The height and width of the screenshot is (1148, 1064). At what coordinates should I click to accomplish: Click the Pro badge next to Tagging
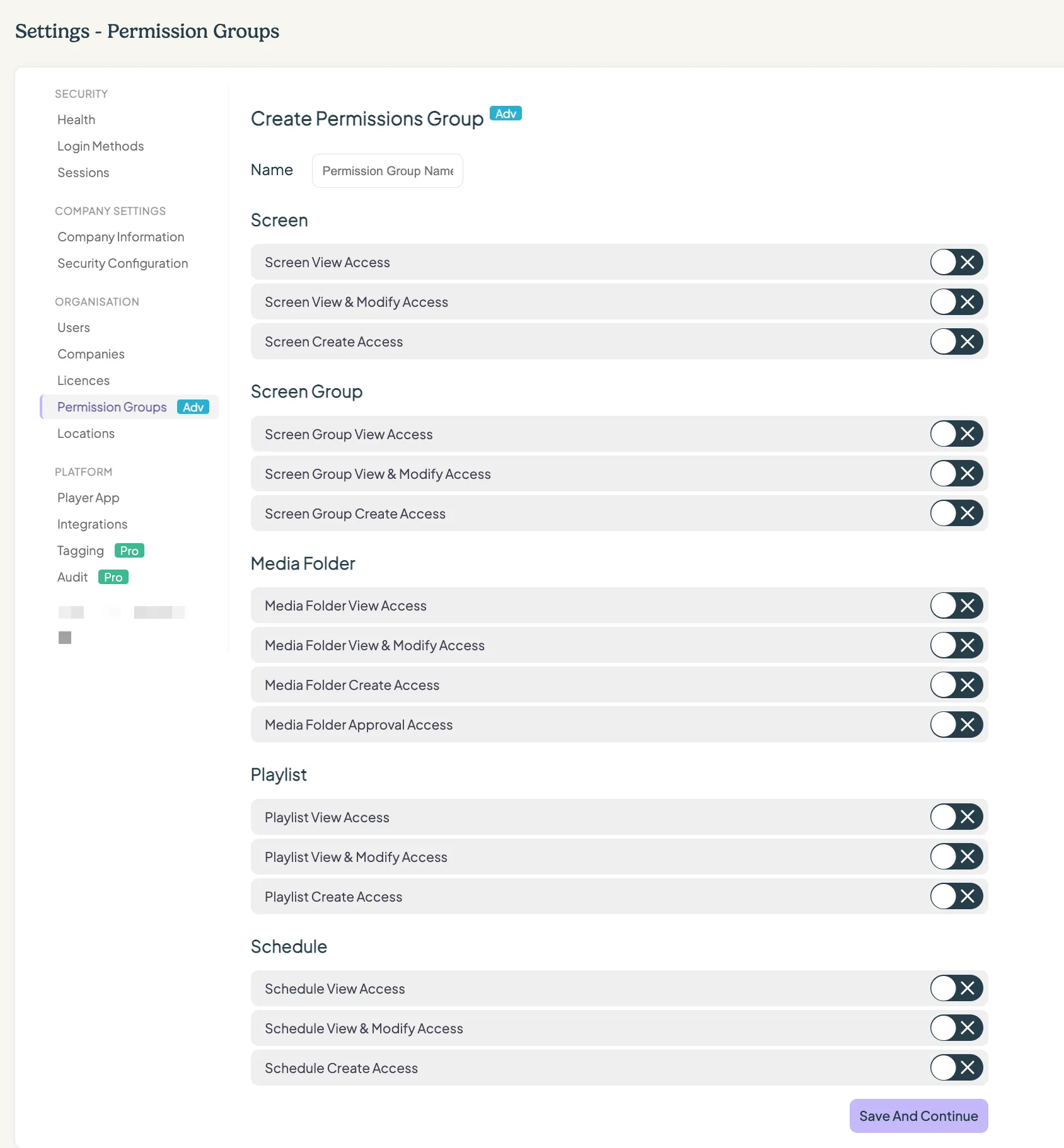(x=129, y=551)
